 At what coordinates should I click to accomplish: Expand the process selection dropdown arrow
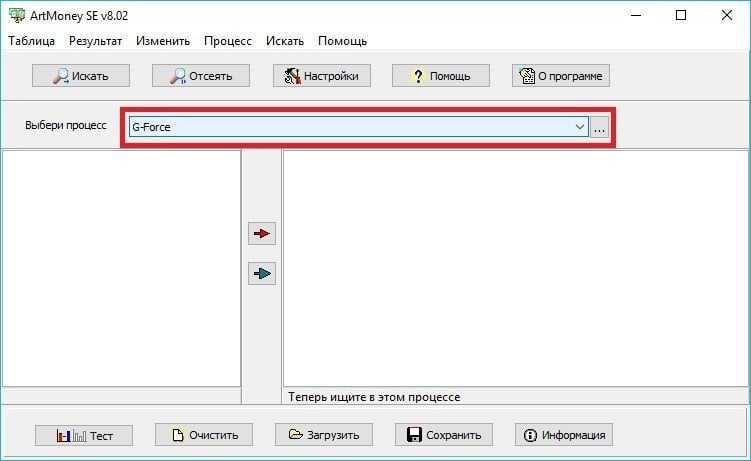580,127
